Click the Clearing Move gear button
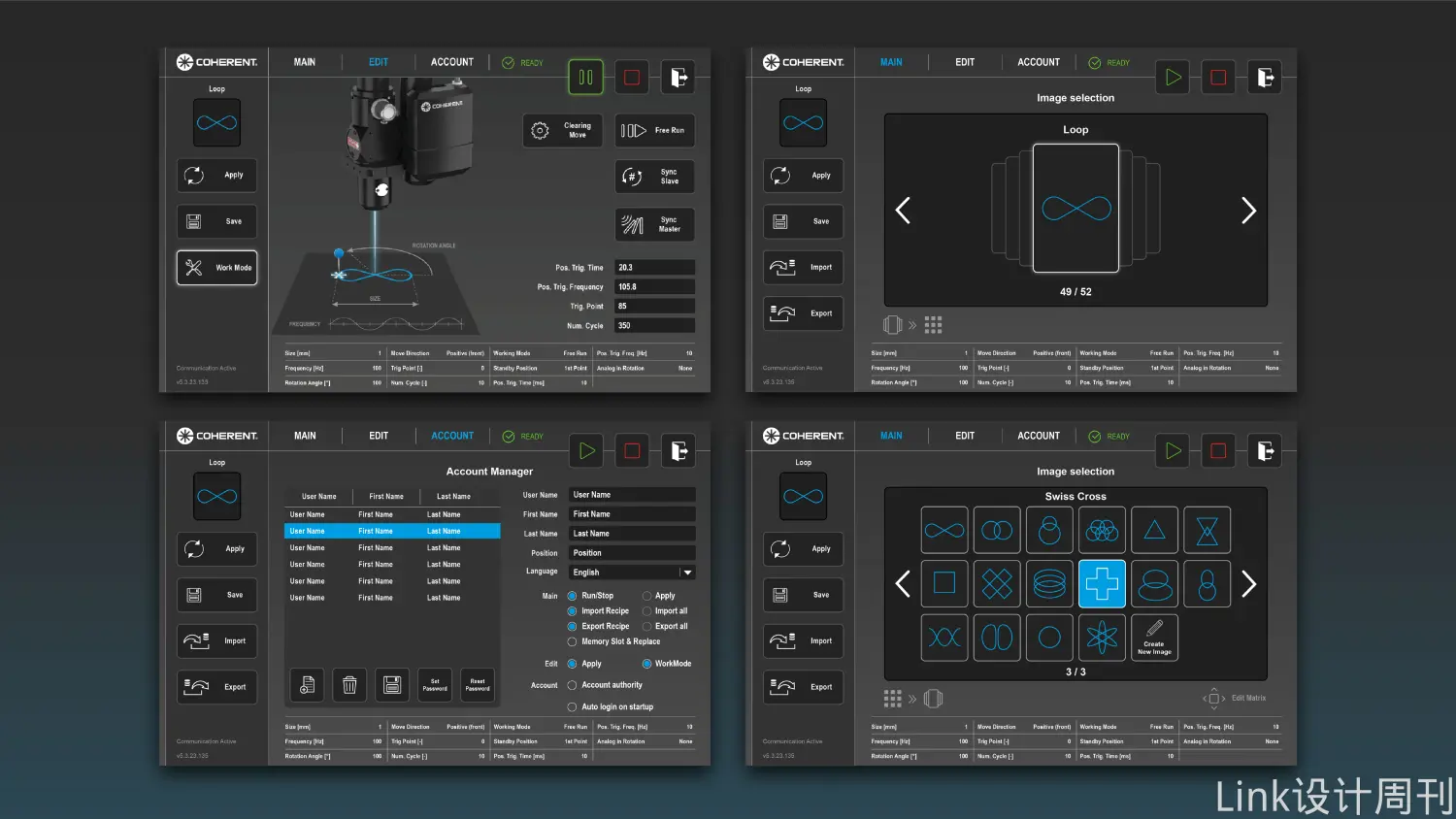Image resolution: width=1456 pixels, height=819 pixels. 562,130
